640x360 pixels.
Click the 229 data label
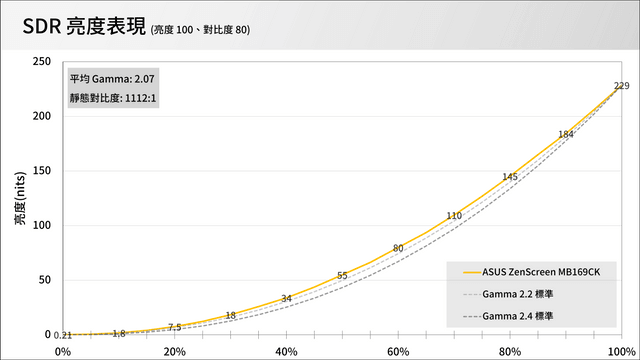point(622,86)
